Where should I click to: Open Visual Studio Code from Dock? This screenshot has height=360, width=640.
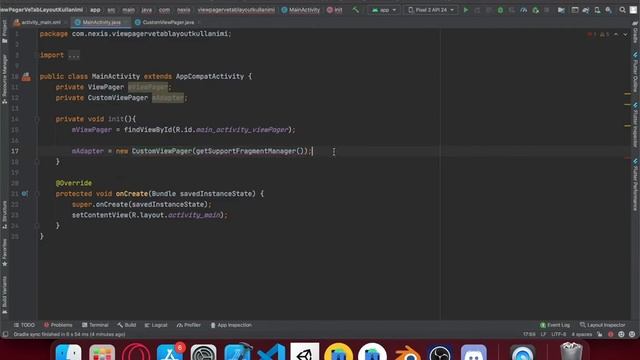coord(271,352)
